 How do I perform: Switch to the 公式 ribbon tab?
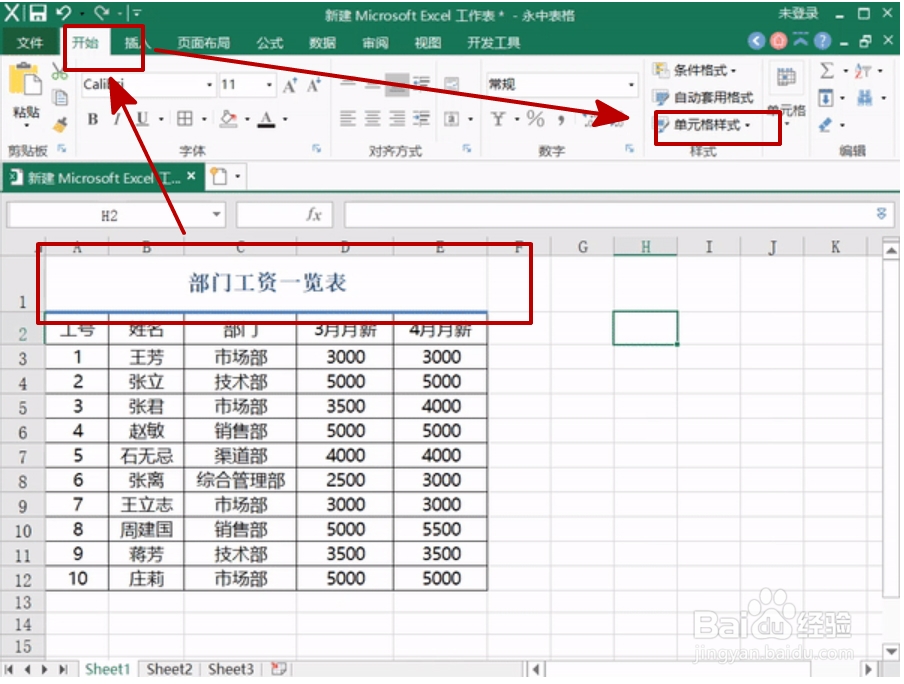pyautogui.click(x=268, y=42)
